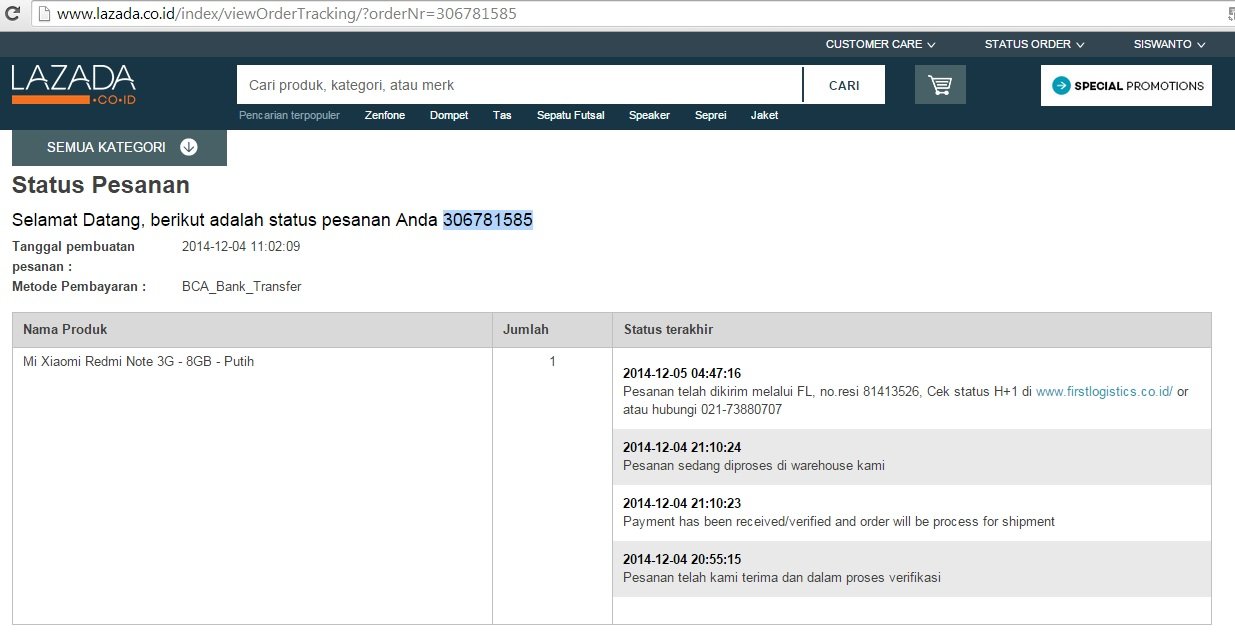The image size is (1235, 643).
Task: Click the down-arrow circle in Semua Kategori
Action: [x=189, y=147]
